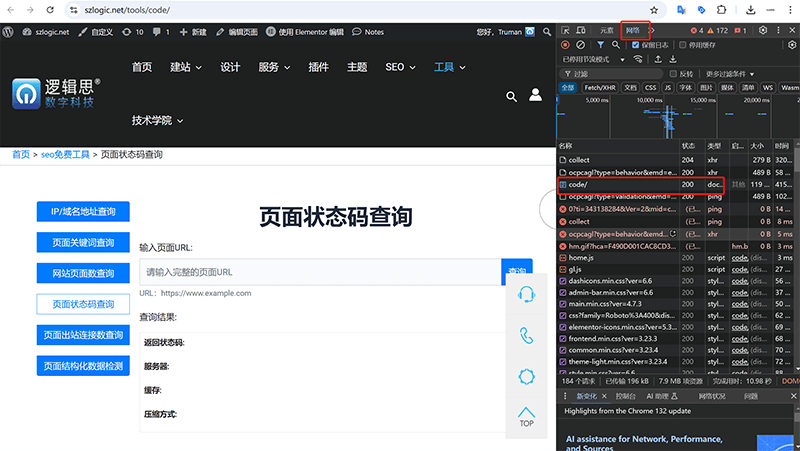The width and height of the screenshot is (800, 451).
Task: Click the import HAR upload icon
Action: click(657, 59)
